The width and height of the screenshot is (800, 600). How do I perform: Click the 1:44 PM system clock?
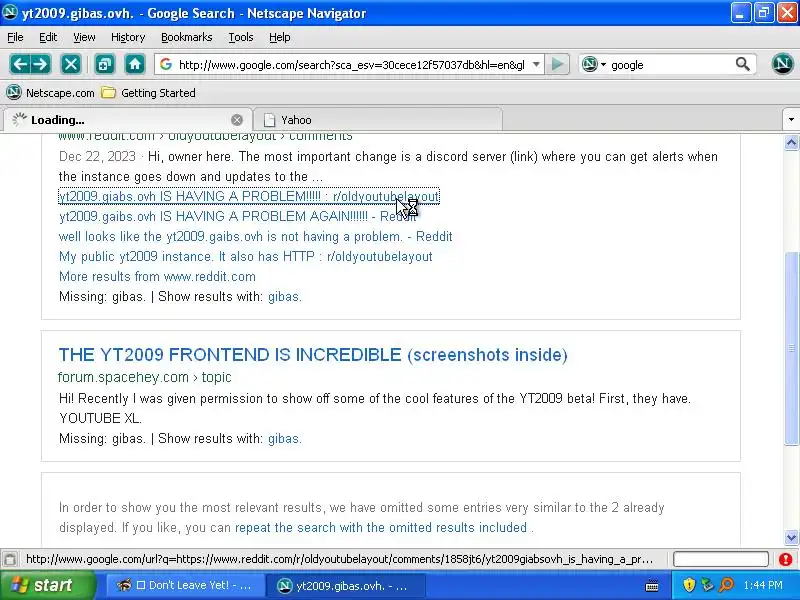click(x=763, y=585)
